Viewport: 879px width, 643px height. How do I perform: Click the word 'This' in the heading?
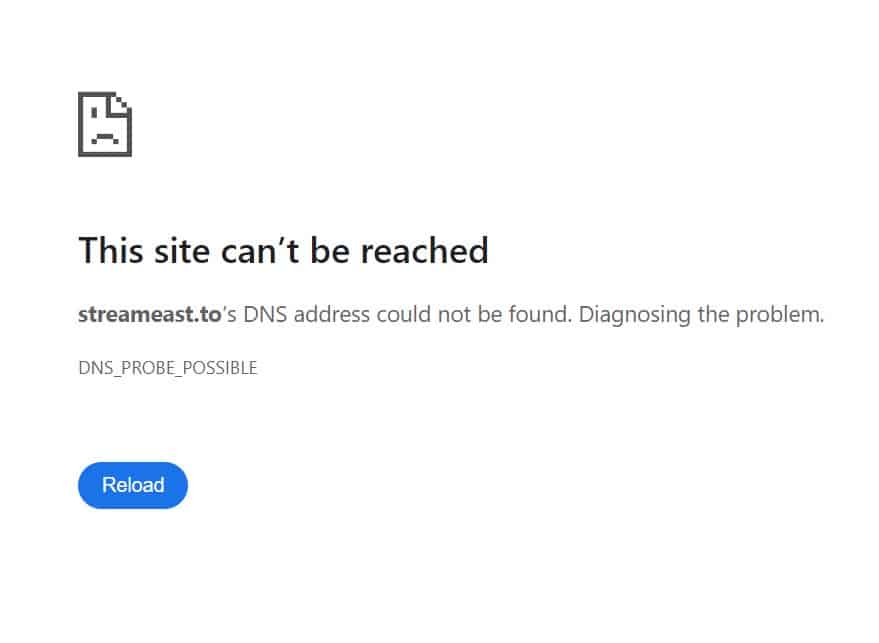pos(111,250)
